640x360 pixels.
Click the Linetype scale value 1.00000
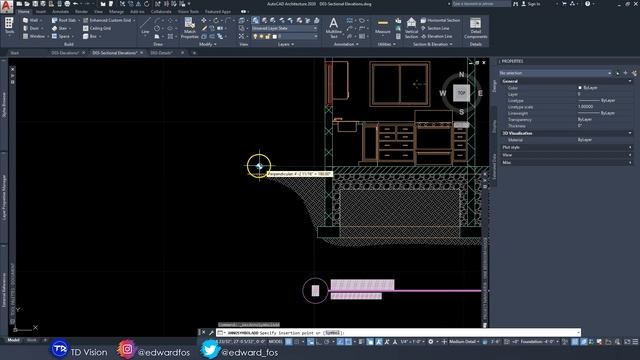(586, 107)
